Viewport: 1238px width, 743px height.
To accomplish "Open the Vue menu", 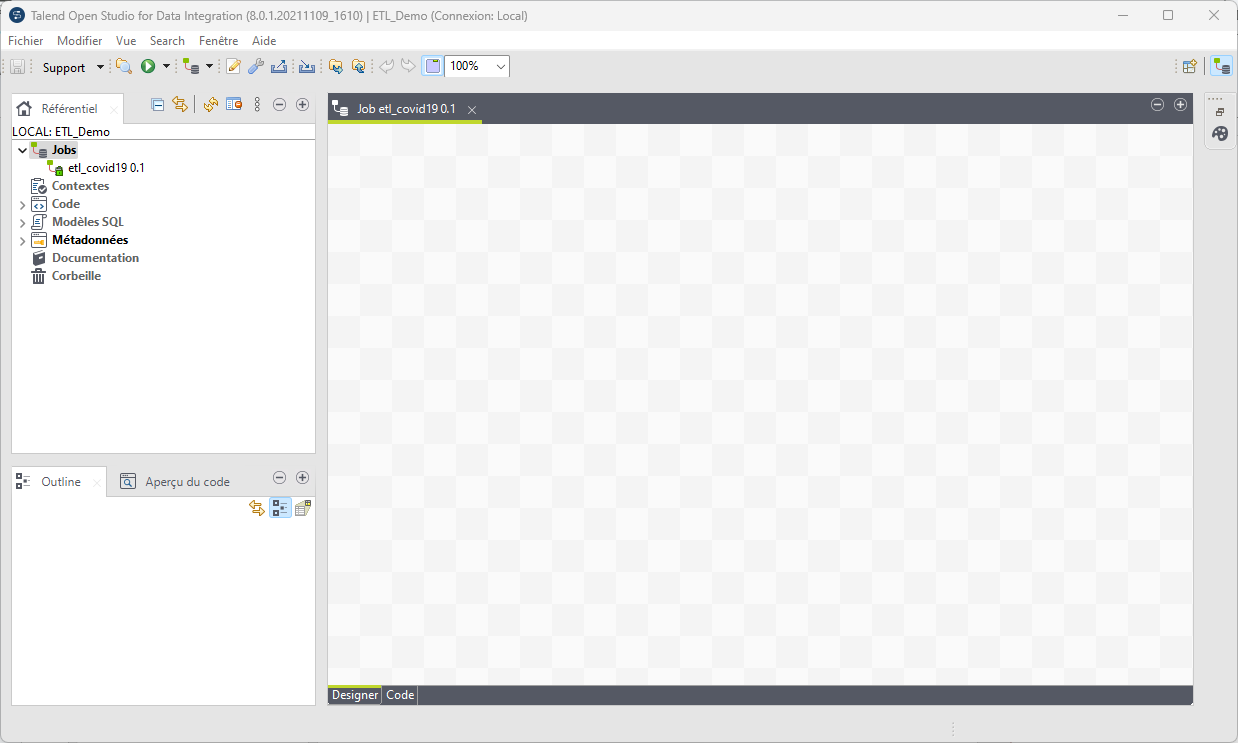I will [126, 41].
